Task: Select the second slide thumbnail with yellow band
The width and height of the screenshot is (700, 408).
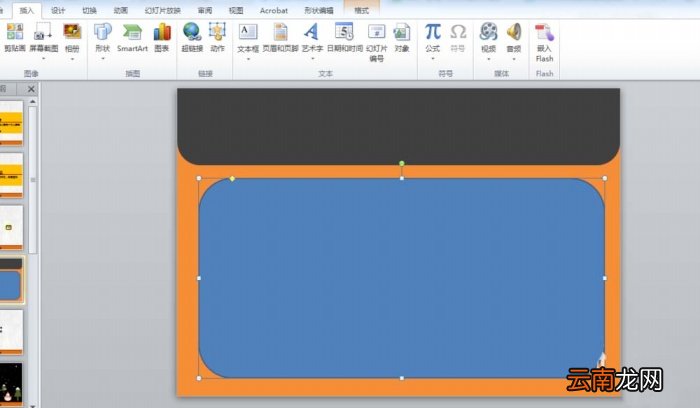Action: click(x=11, y=175)
